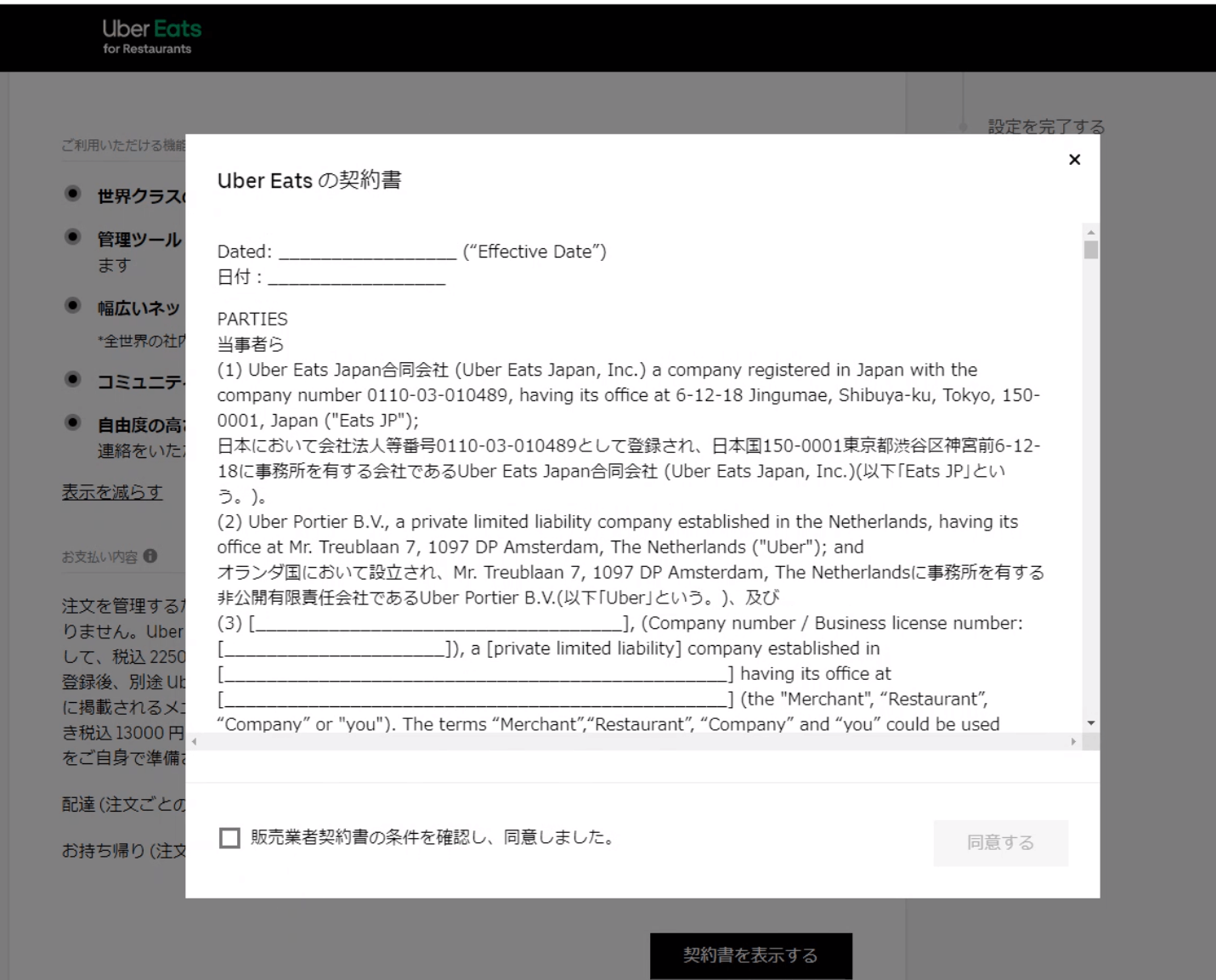
Task: Click the Uber Eats for Restaurants logo
Action: coord(152,37)
